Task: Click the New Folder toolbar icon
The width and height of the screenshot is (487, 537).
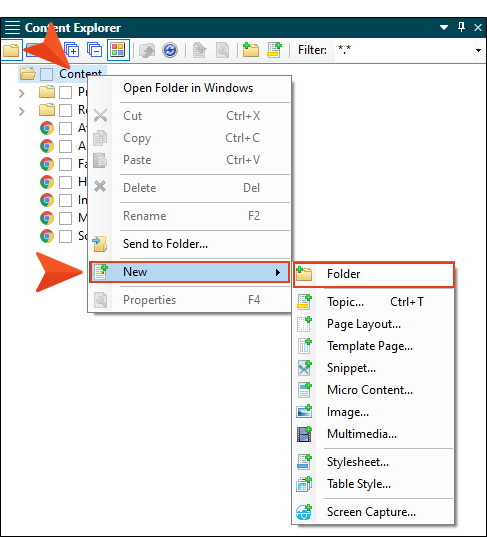Action: (251, 50)
